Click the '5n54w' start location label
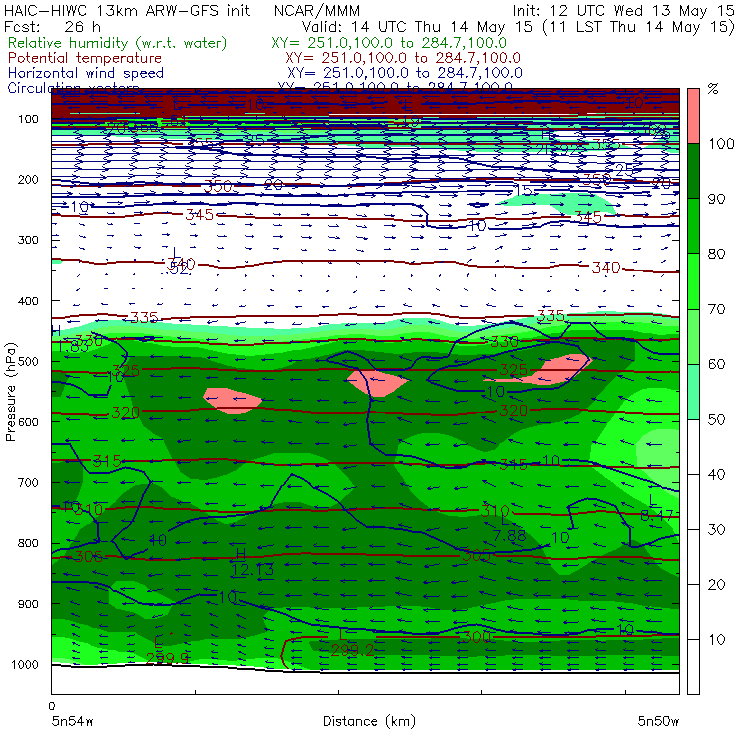Viewport: 740px width, 740px height. (x=73, y=721)
